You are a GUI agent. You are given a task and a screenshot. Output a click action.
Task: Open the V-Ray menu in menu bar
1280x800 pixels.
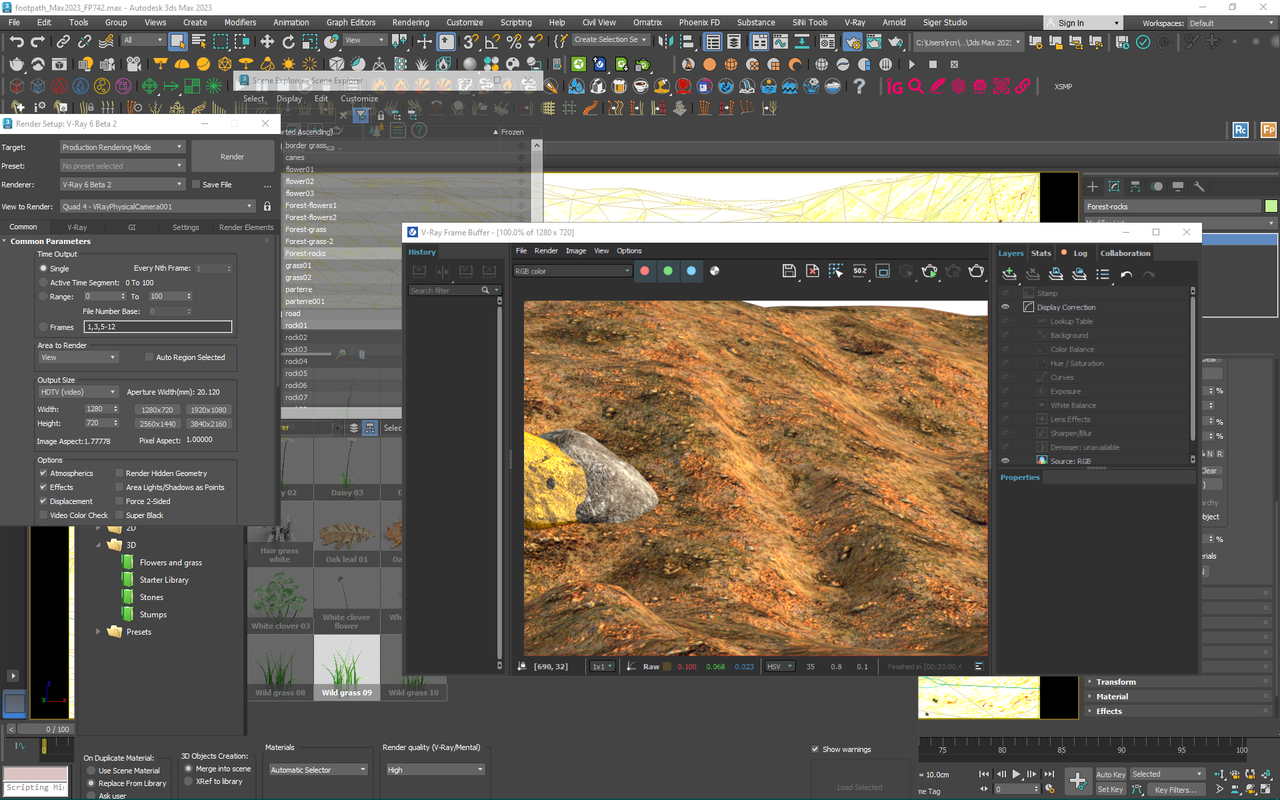[855, 22]
